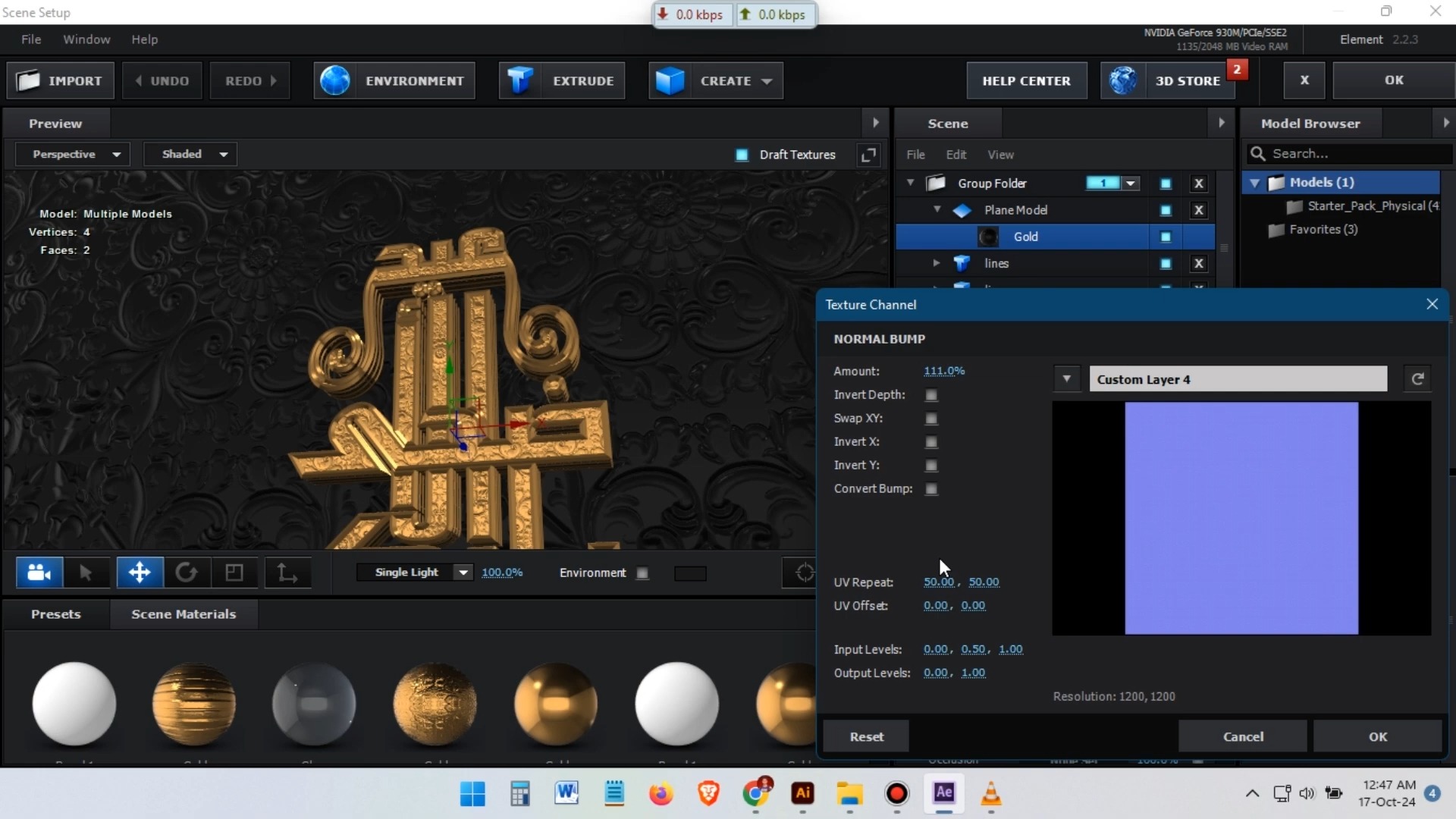Switch to the selection arrow tool
Screen dimensions: 1456x819
pos(86,573)
